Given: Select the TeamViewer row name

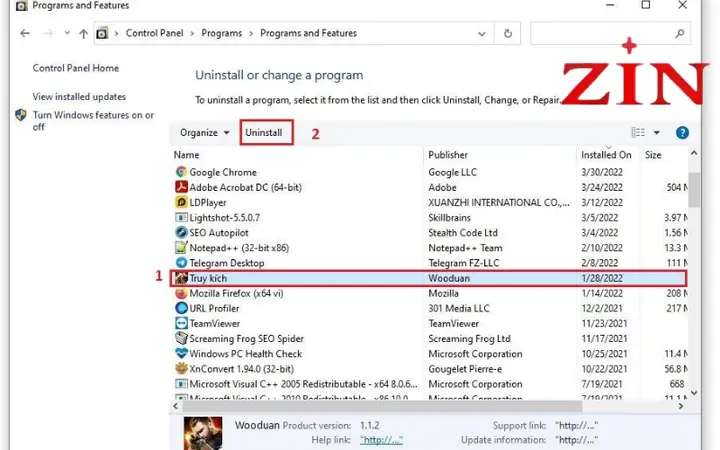Looking at the screenshot, I should coord(214,324).
